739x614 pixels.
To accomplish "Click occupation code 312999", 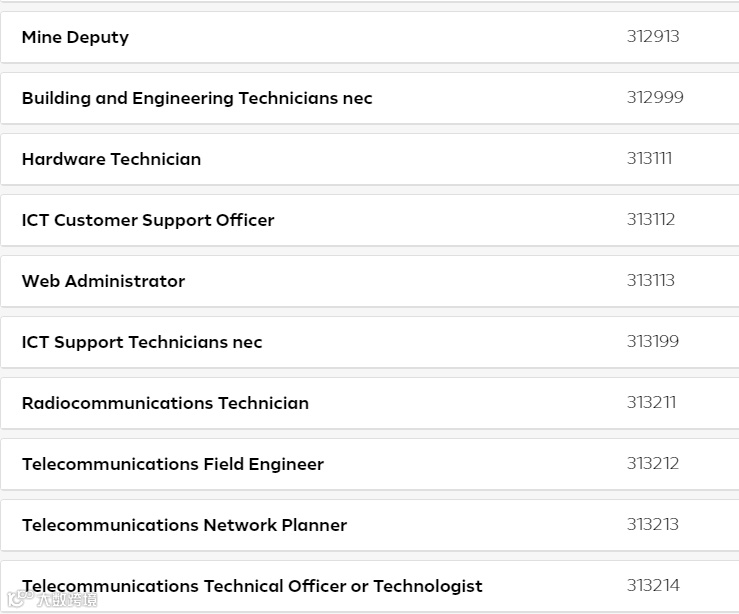I will click(x=655, y=98).
